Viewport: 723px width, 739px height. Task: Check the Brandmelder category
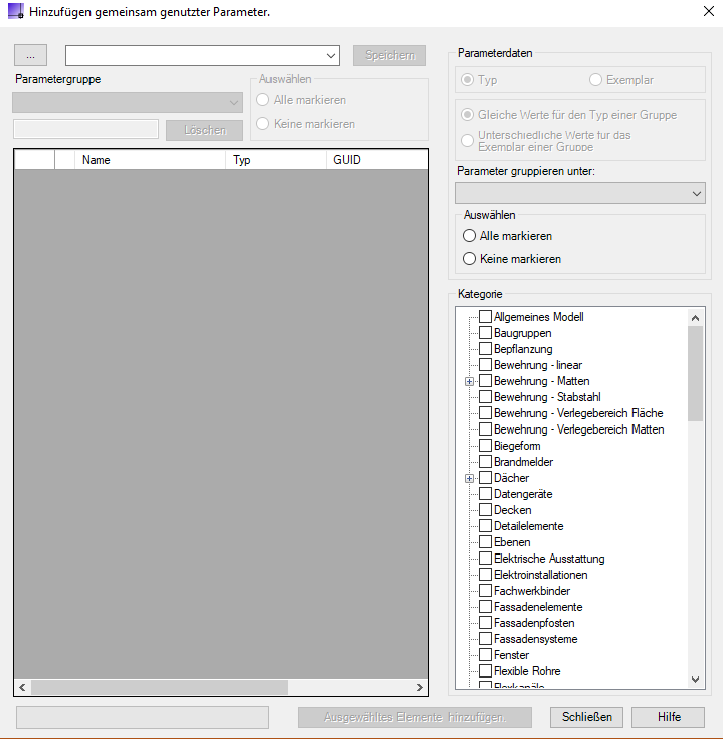coord(485,461)
